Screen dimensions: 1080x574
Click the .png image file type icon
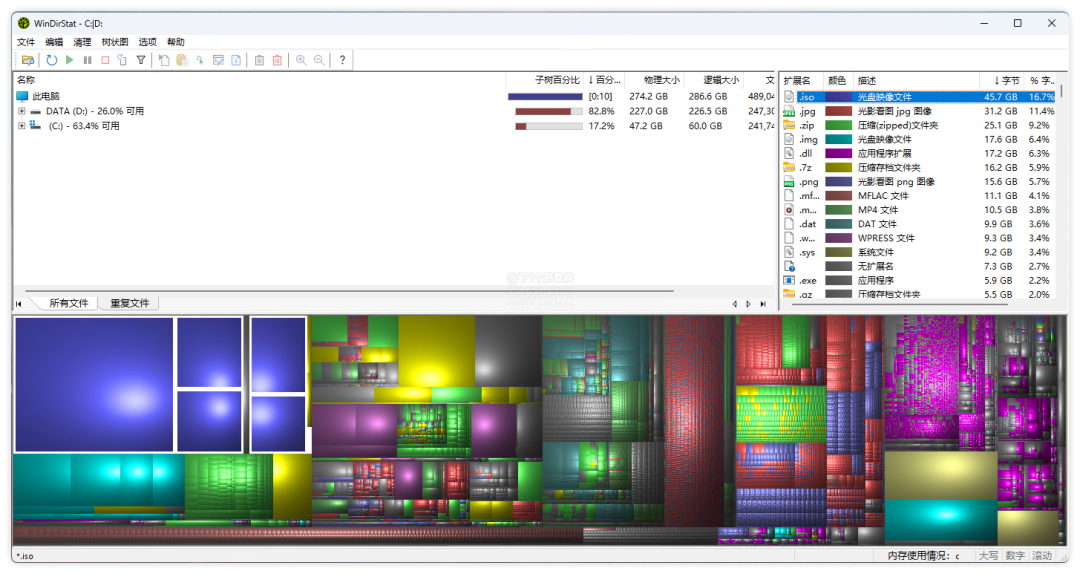[x=789, y=182]
